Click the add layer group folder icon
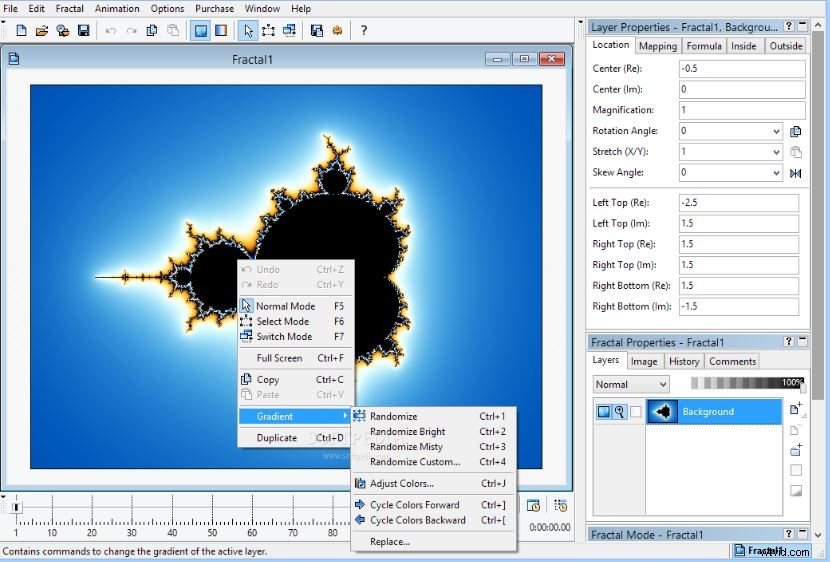The image size is (830, 562). coord(796,450)
